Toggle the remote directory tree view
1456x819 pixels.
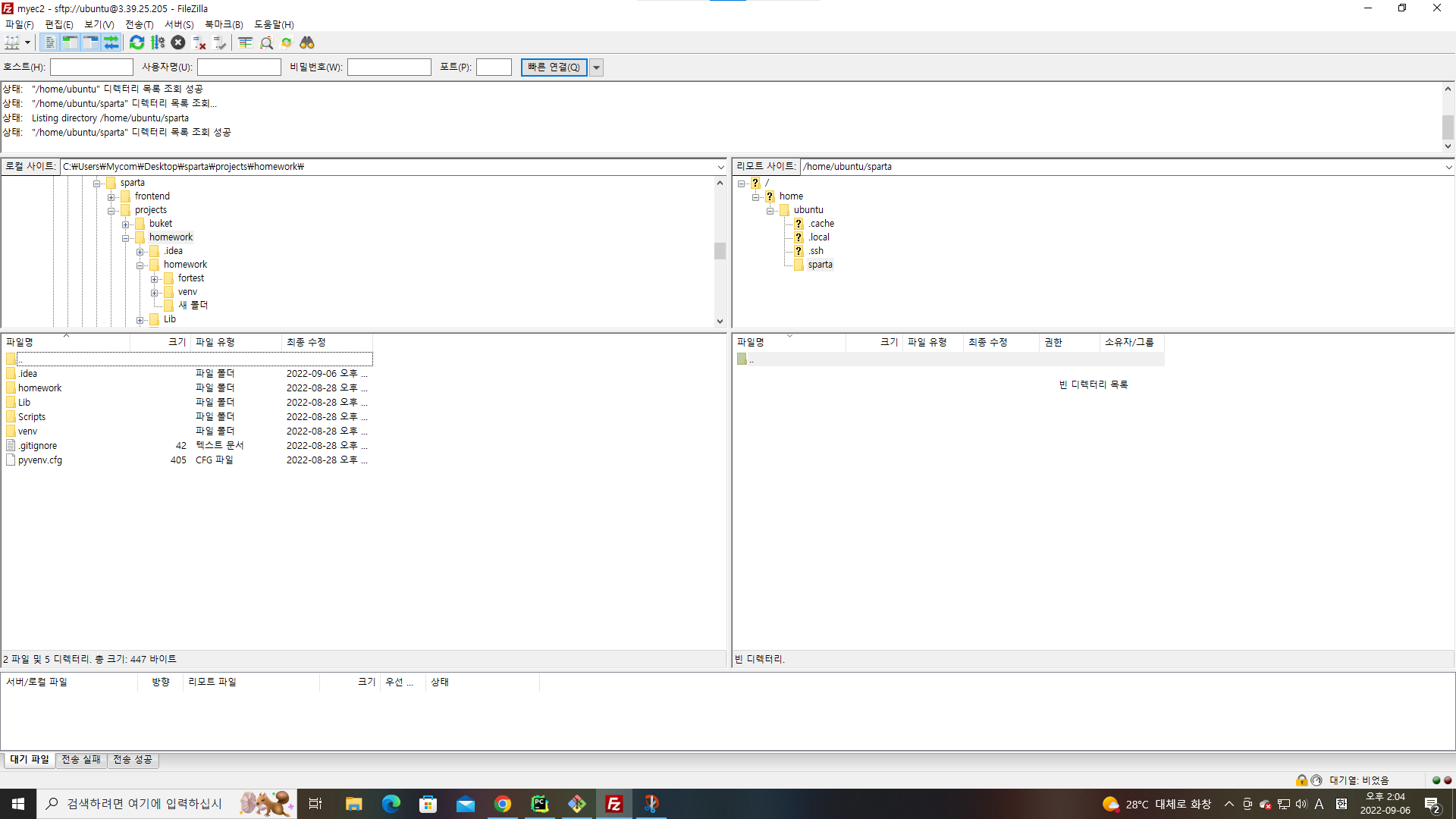(91, 42)
